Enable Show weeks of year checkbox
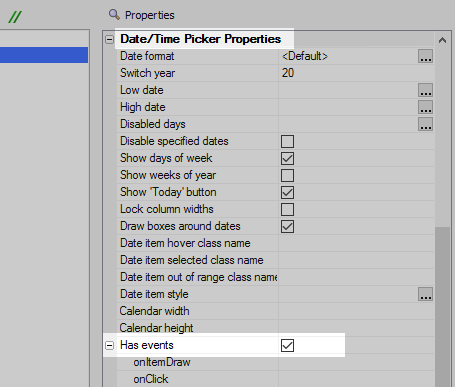Image resolution: width=455 pixels, height=387 pixels. click(x=287, y=175)
